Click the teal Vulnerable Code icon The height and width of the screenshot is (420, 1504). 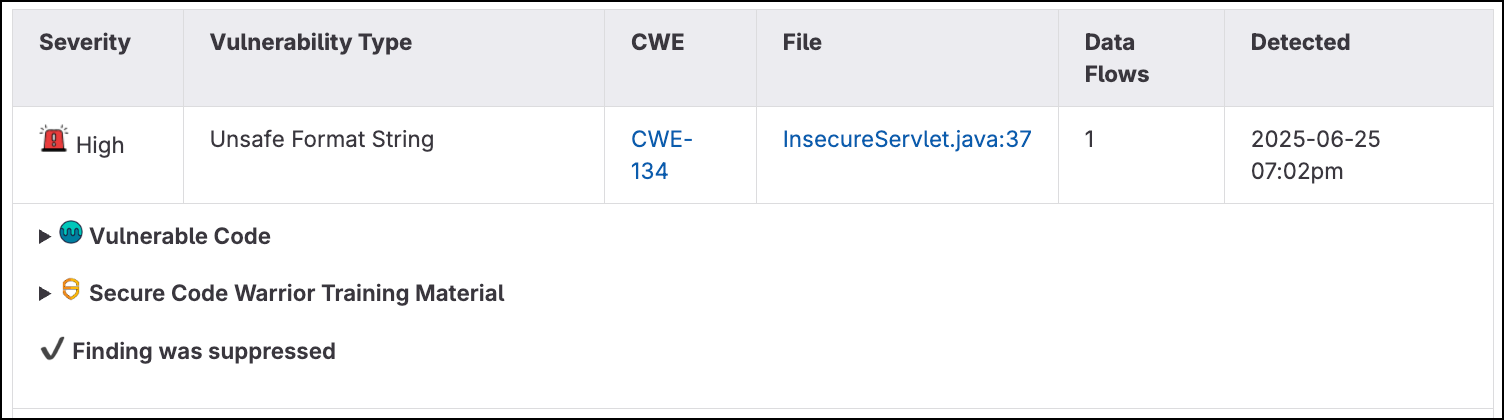[70, 235]
